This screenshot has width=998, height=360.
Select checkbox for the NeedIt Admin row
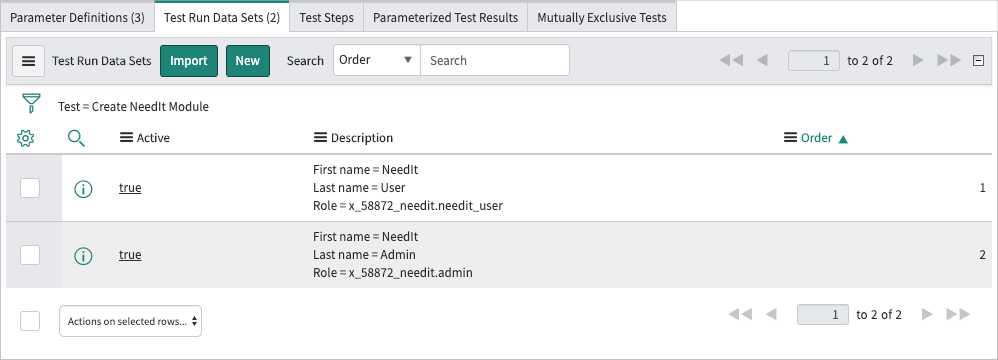(30, 255)
